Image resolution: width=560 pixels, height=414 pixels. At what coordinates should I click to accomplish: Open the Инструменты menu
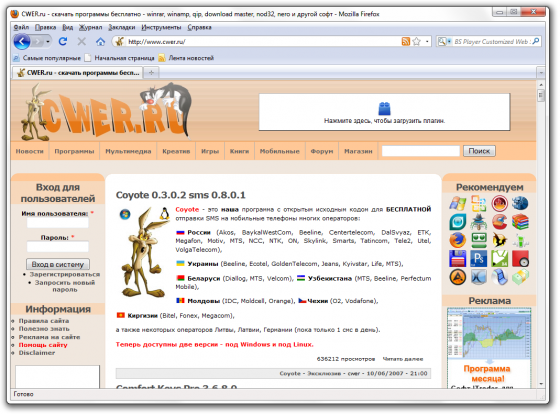(x=161, y=27)
